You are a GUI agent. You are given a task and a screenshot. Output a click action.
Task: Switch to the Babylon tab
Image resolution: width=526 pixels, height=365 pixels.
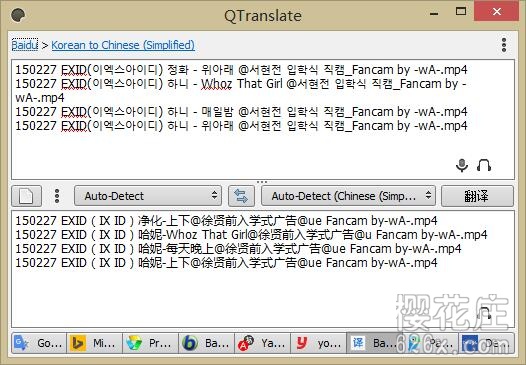click(x=207, y=343)
